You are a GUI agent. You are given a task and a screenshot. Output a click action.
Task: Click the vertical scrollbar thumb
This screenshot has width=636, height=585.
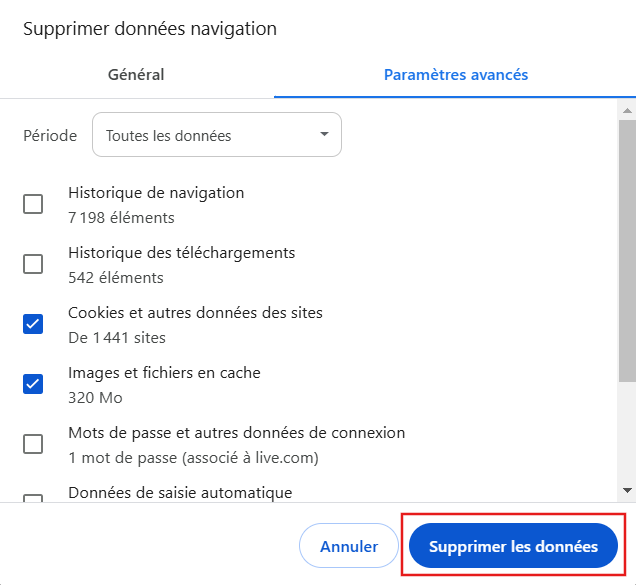click(x=627, y=250)
